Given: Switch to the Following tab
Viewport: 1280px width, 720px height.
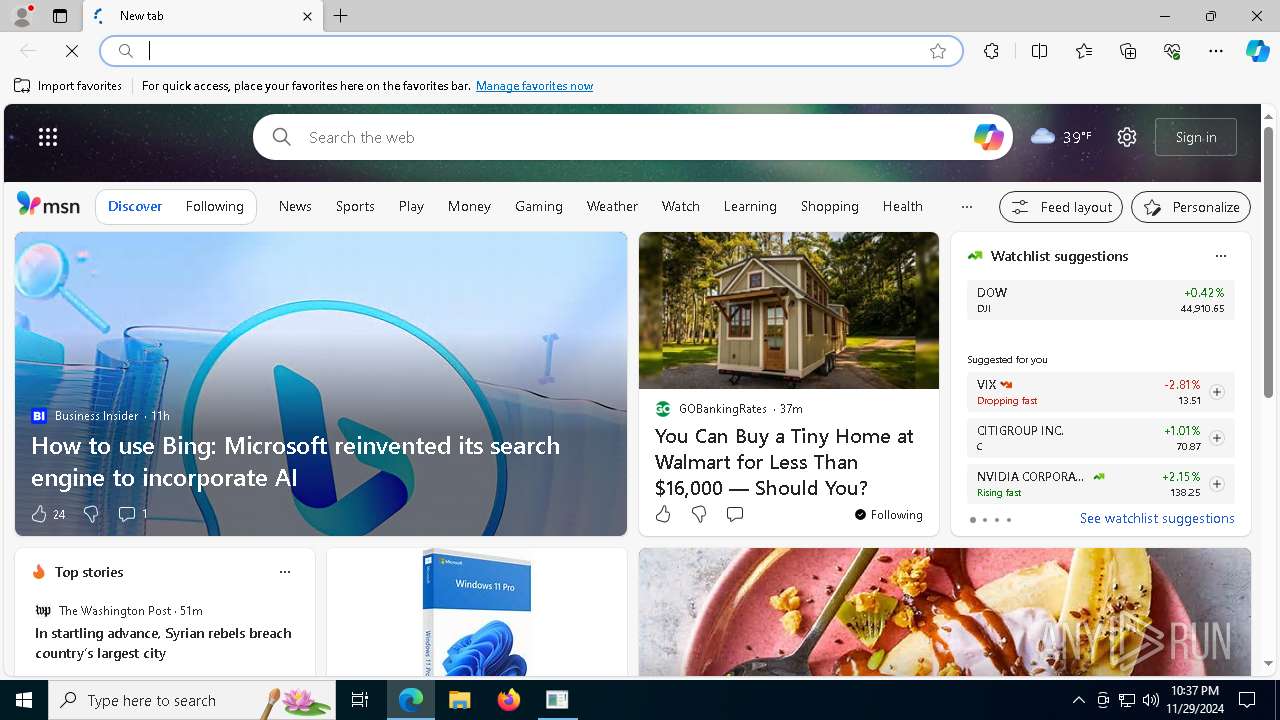Looking at the screenshot, I should point(215,206).
